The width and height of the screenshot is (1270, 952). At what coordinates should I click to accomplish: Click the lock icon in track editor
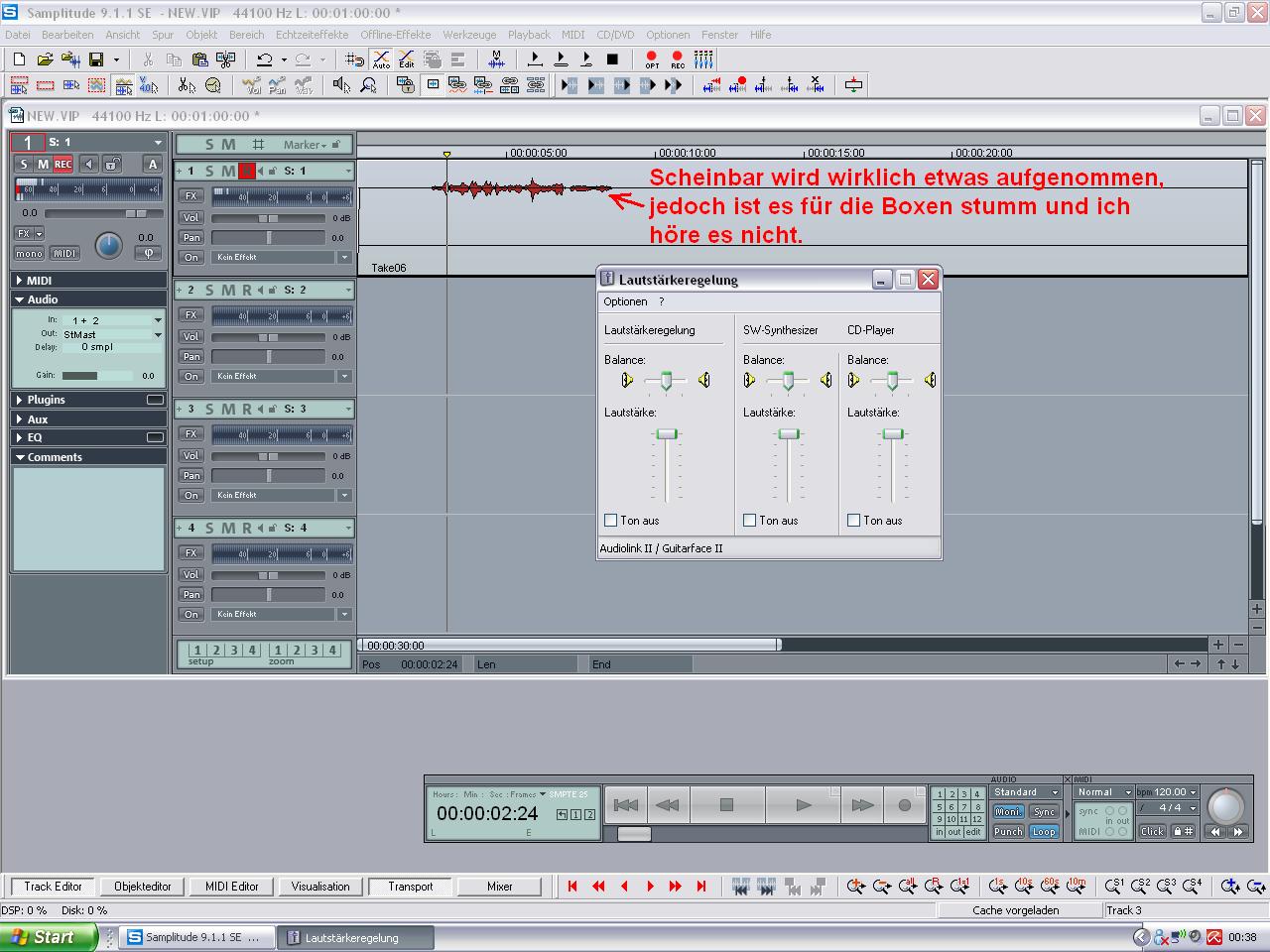point(113,164)
